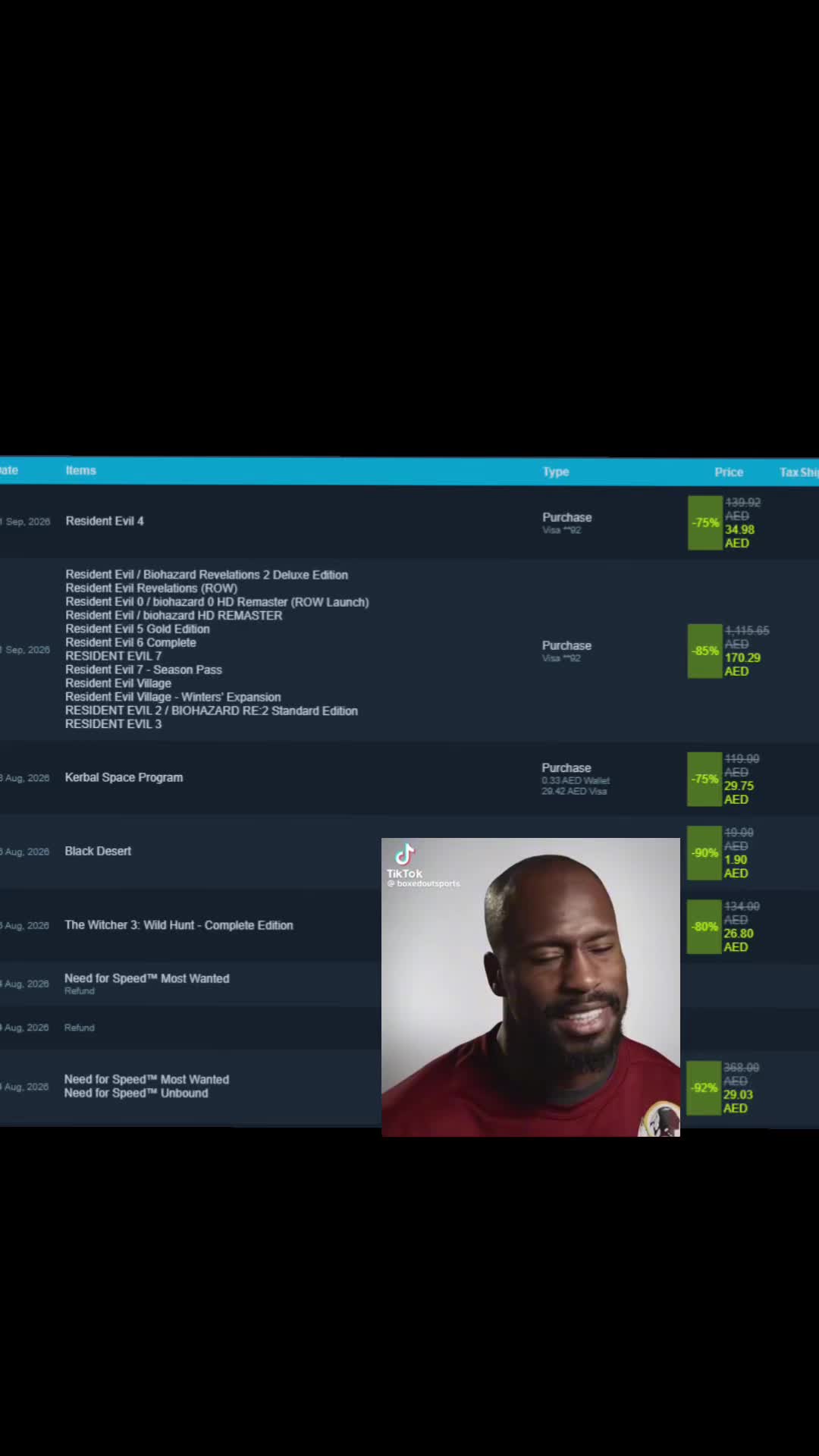Open the refunded Need for Speed Most Wanted entry
This screenshot has height=1456, width=819.
coord(146,979)
